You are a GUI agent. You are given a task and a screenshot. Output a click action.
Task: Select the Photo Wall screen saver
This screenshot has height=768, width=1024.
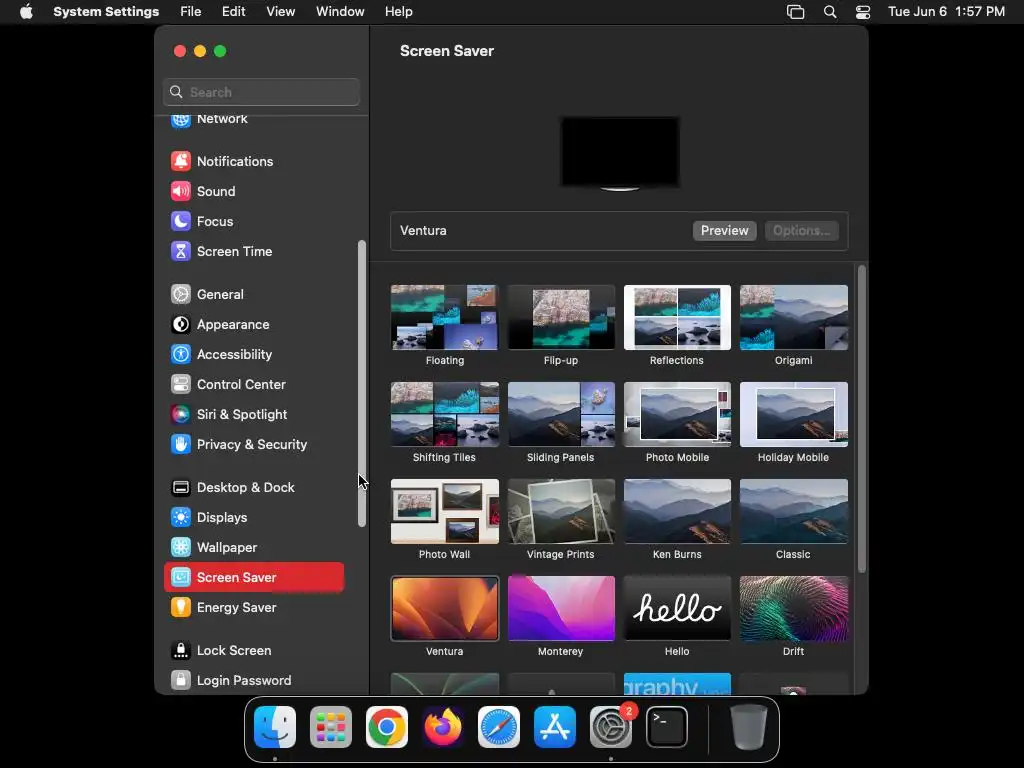tap(445, 511)
